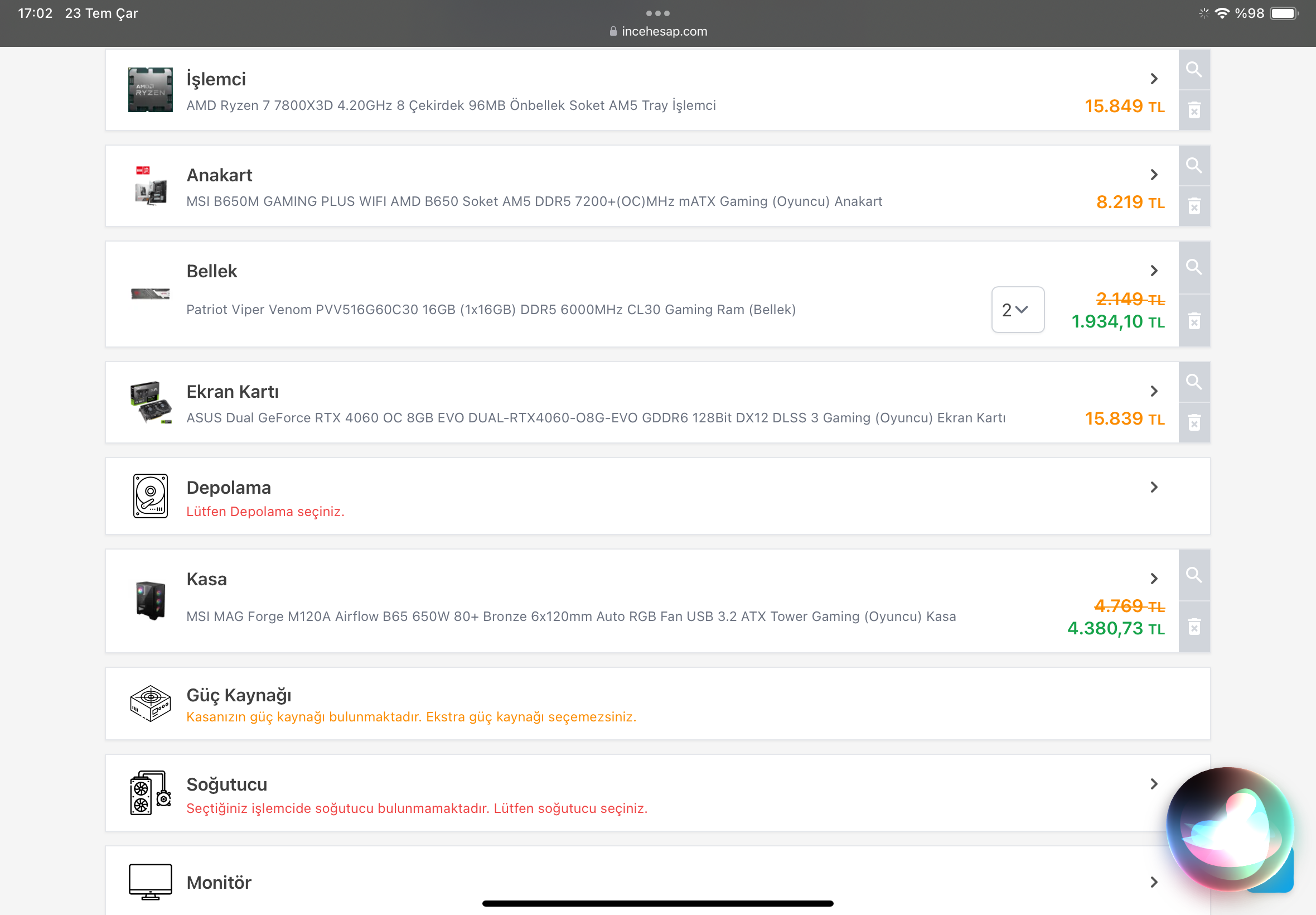This screenshot has width=1316, height=915.
Task: Delete the İşlemci selection with trash icon
Action: [1194, 110]
